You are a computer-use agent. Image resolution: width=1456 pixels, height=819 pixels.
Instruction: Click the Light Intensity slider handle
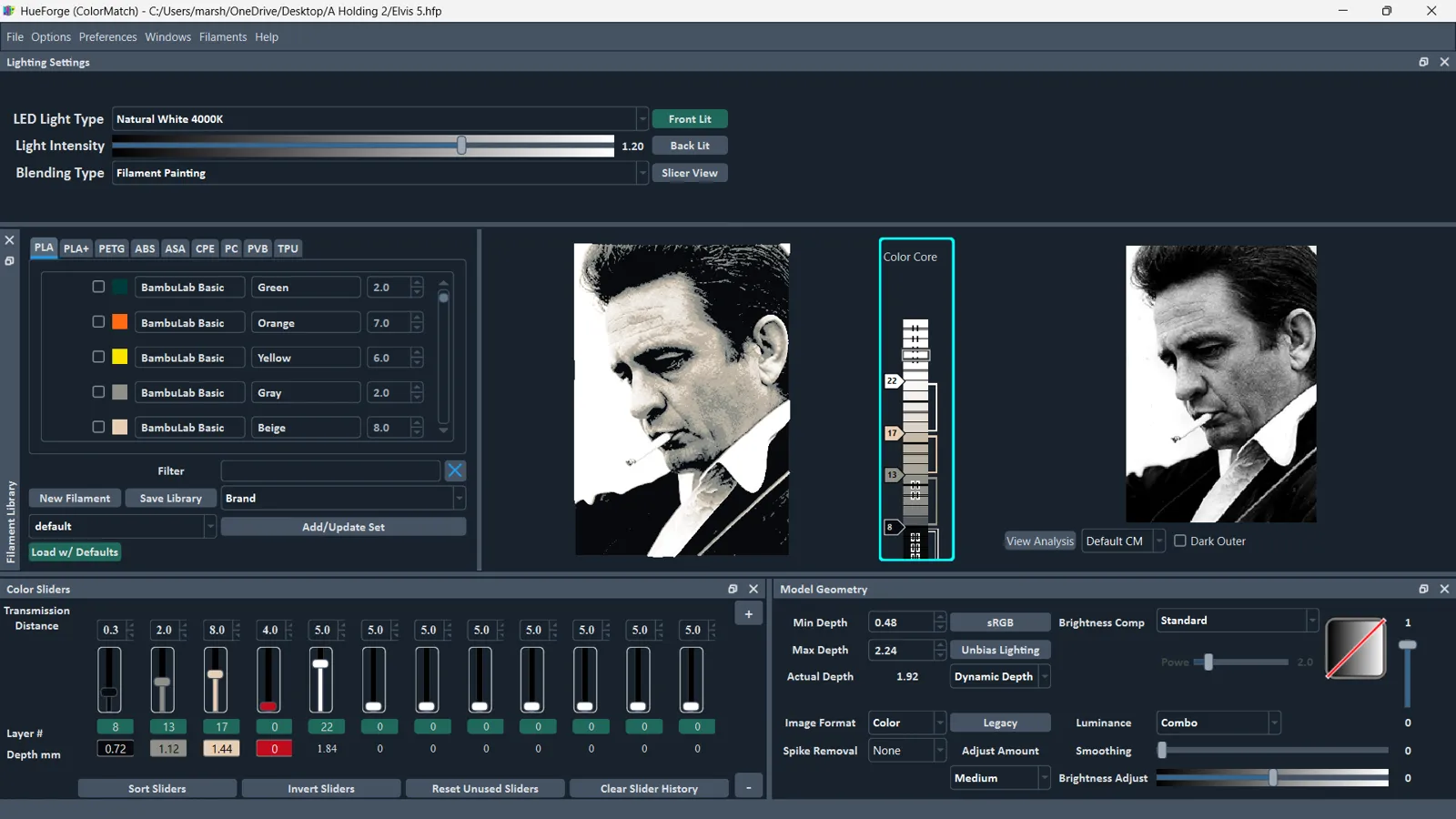[x=461, y=146]
